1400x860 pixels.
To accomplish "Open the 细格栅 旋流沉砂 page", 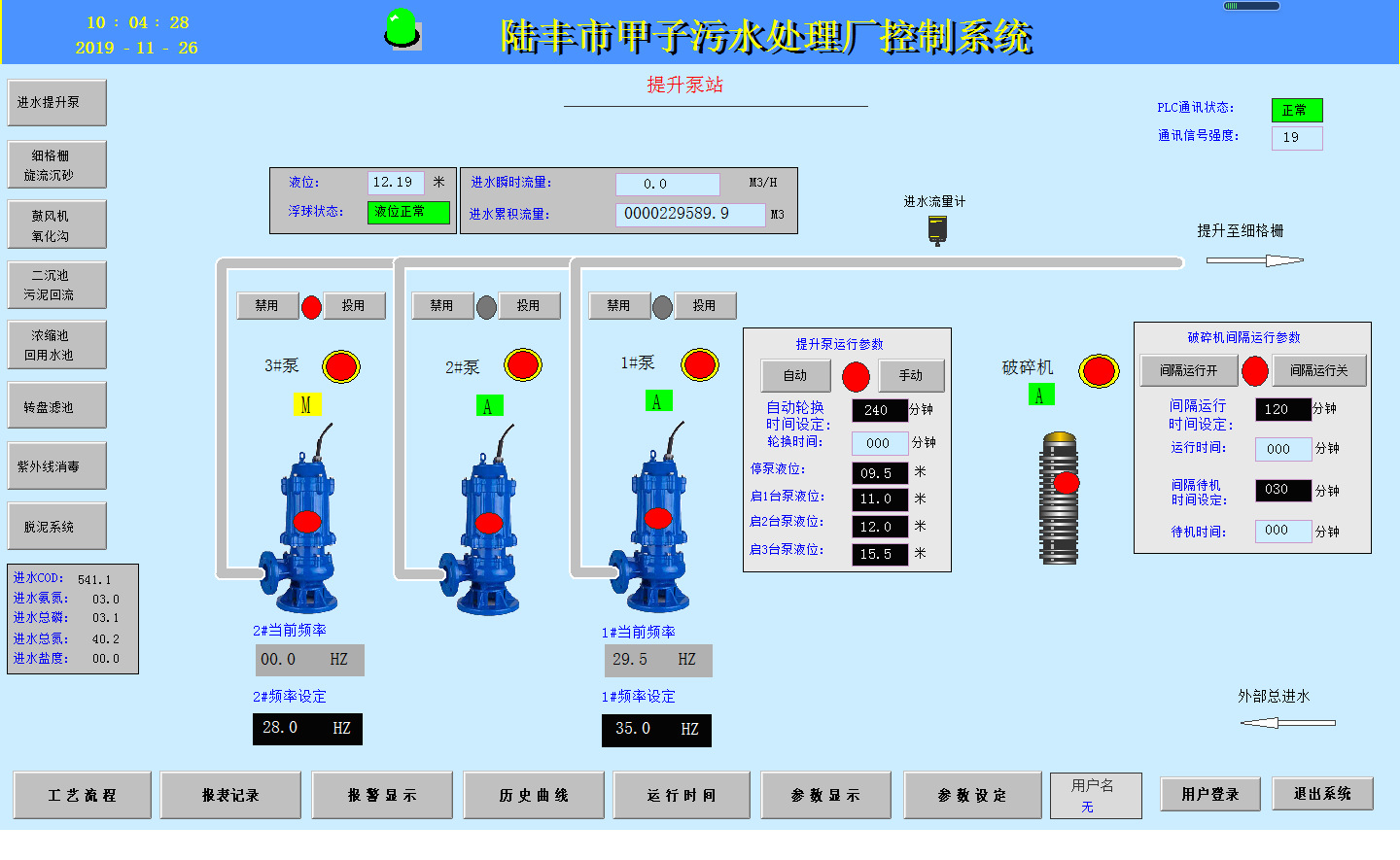I will point(56,165).
